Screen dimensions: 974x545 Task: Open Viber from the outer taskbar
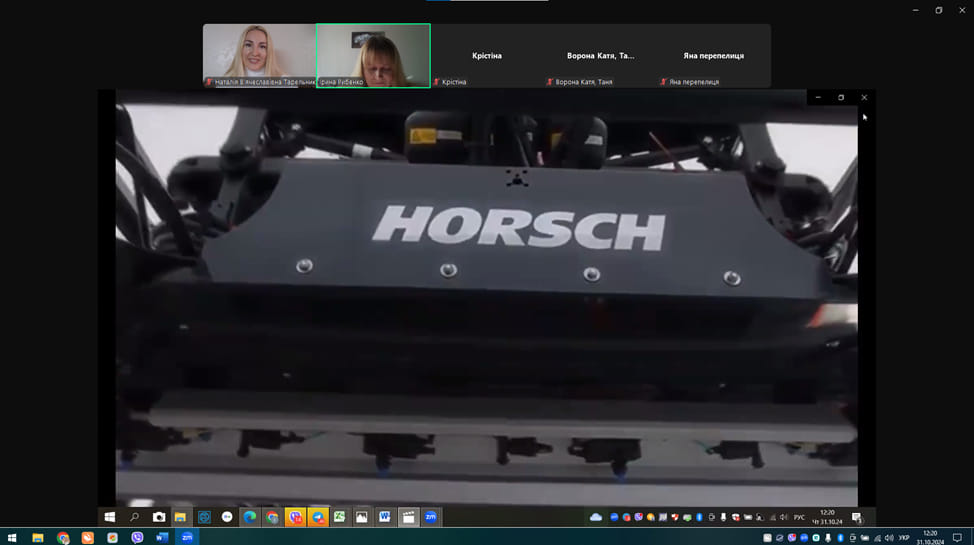click(x=137, y=538)
